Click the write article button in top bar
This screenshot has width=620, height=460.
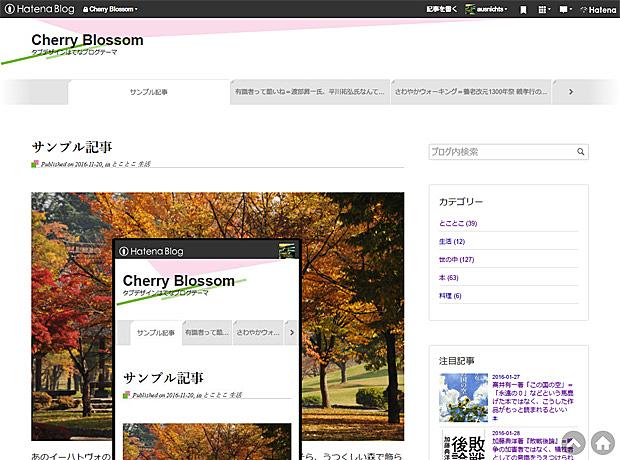tap(441, 9)
